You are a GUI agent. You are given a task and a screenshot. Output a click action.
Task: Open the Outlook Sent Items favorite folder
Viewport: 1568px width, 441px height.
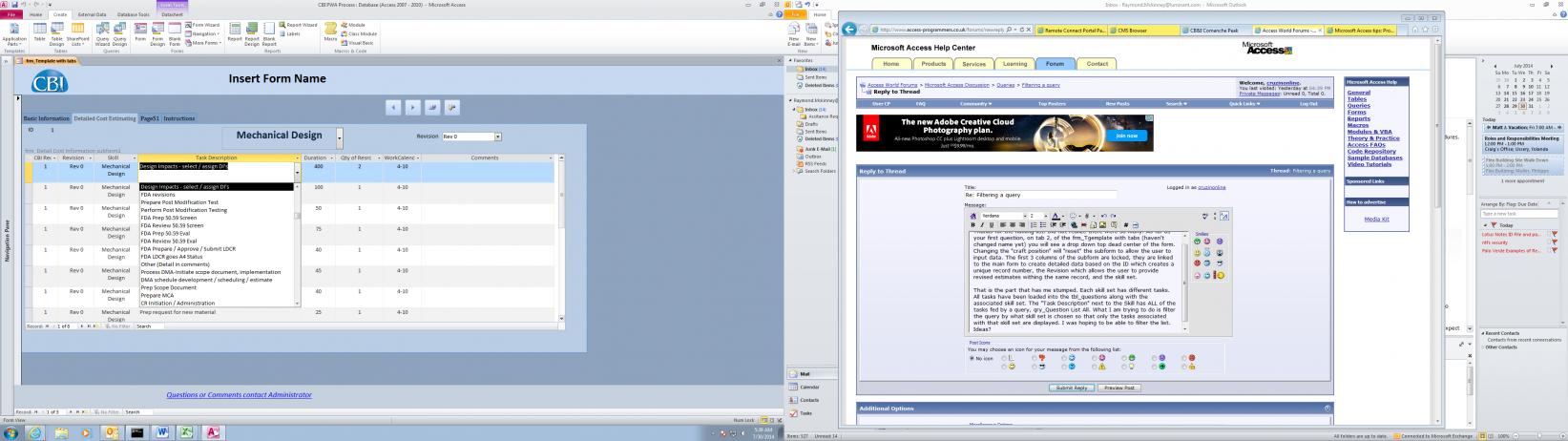(817, 77)
